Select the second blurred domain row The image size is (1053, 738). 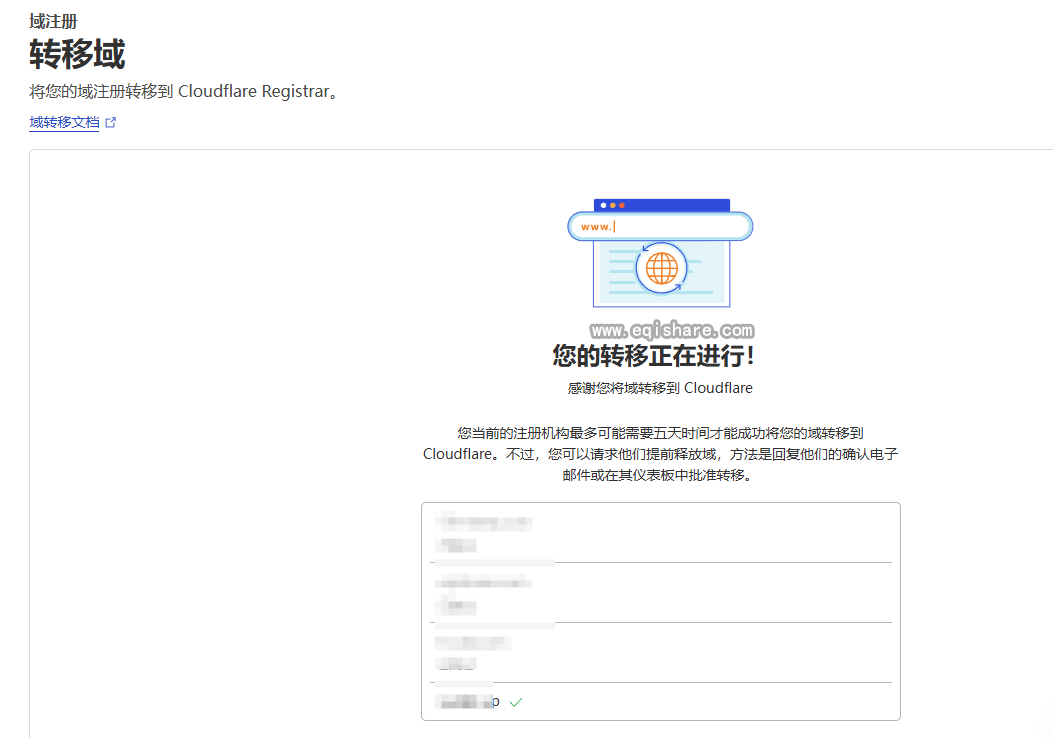click(x=660, y=593)
